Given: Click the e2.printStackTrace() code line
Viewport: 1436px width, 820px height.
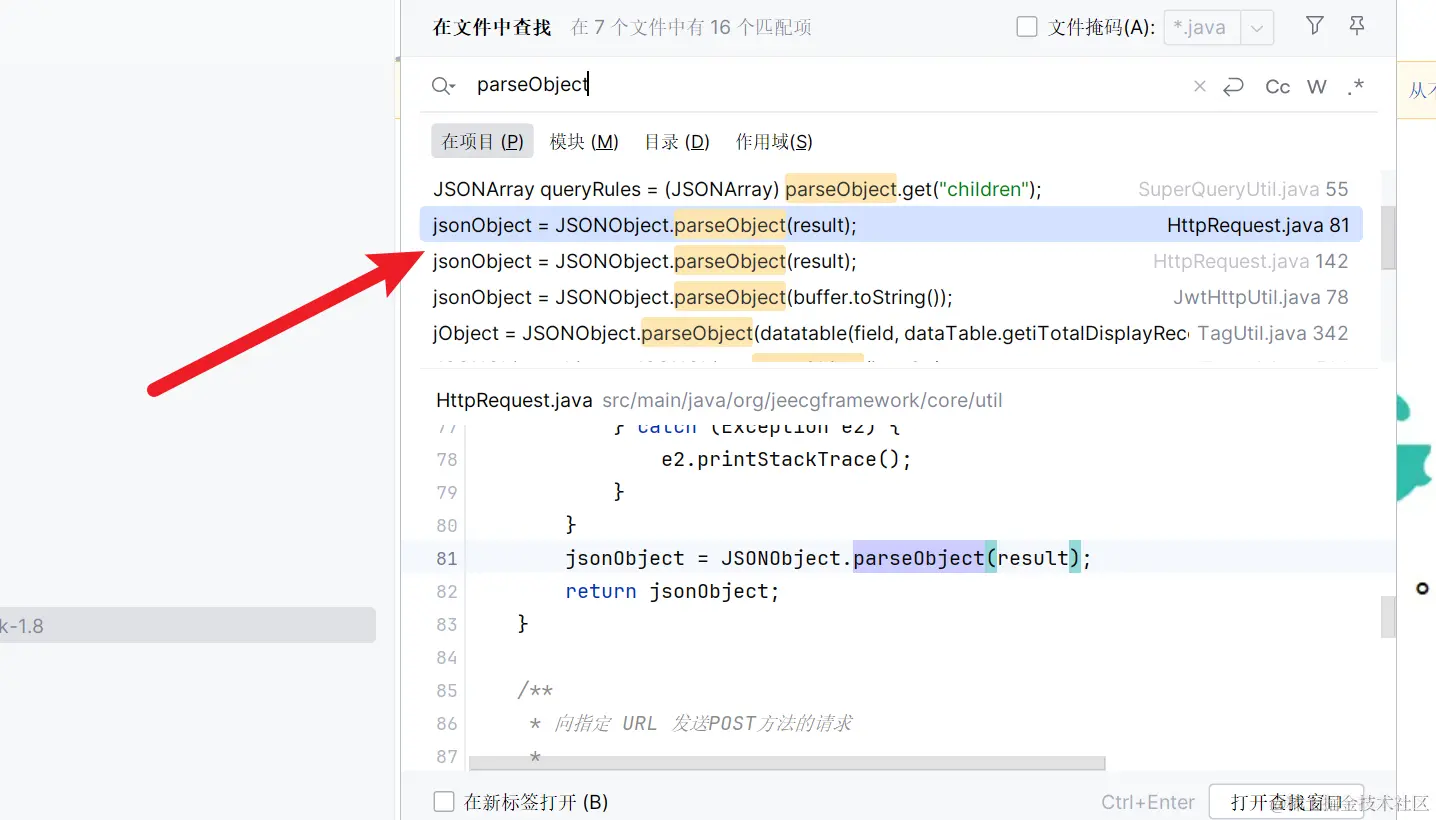Looking at the screenshot, I should [787, 459].
